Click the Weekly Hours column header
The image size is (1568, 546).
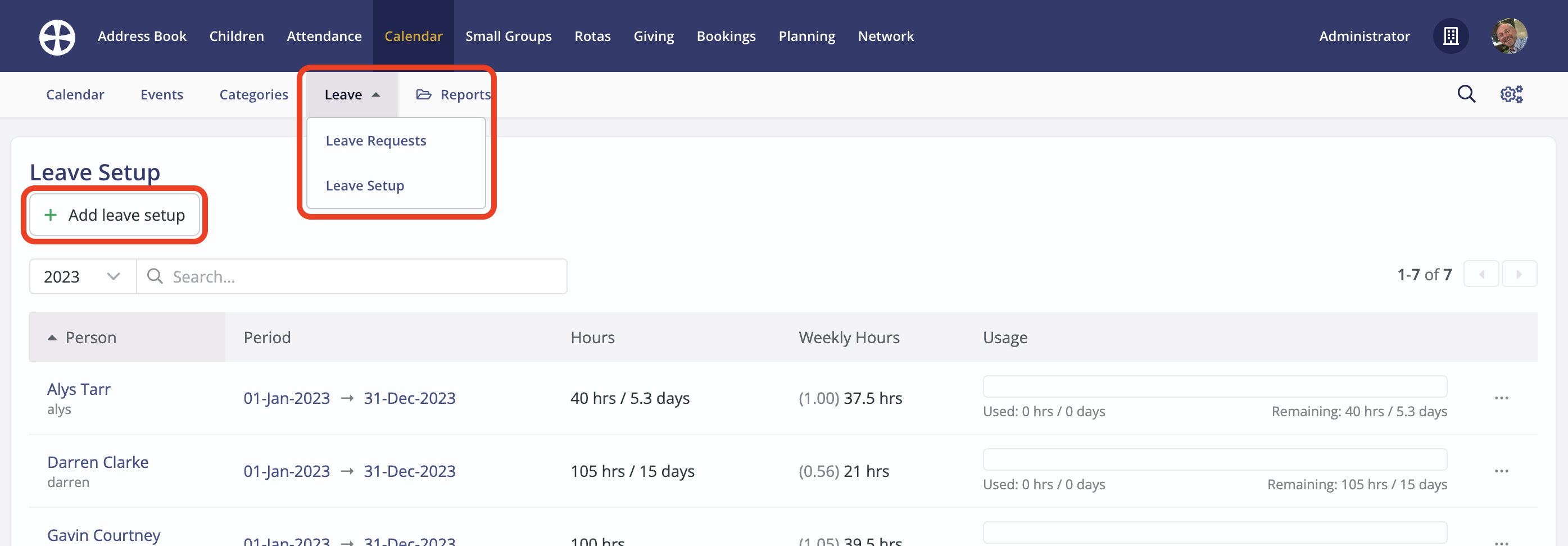click(x=849, y=337)
